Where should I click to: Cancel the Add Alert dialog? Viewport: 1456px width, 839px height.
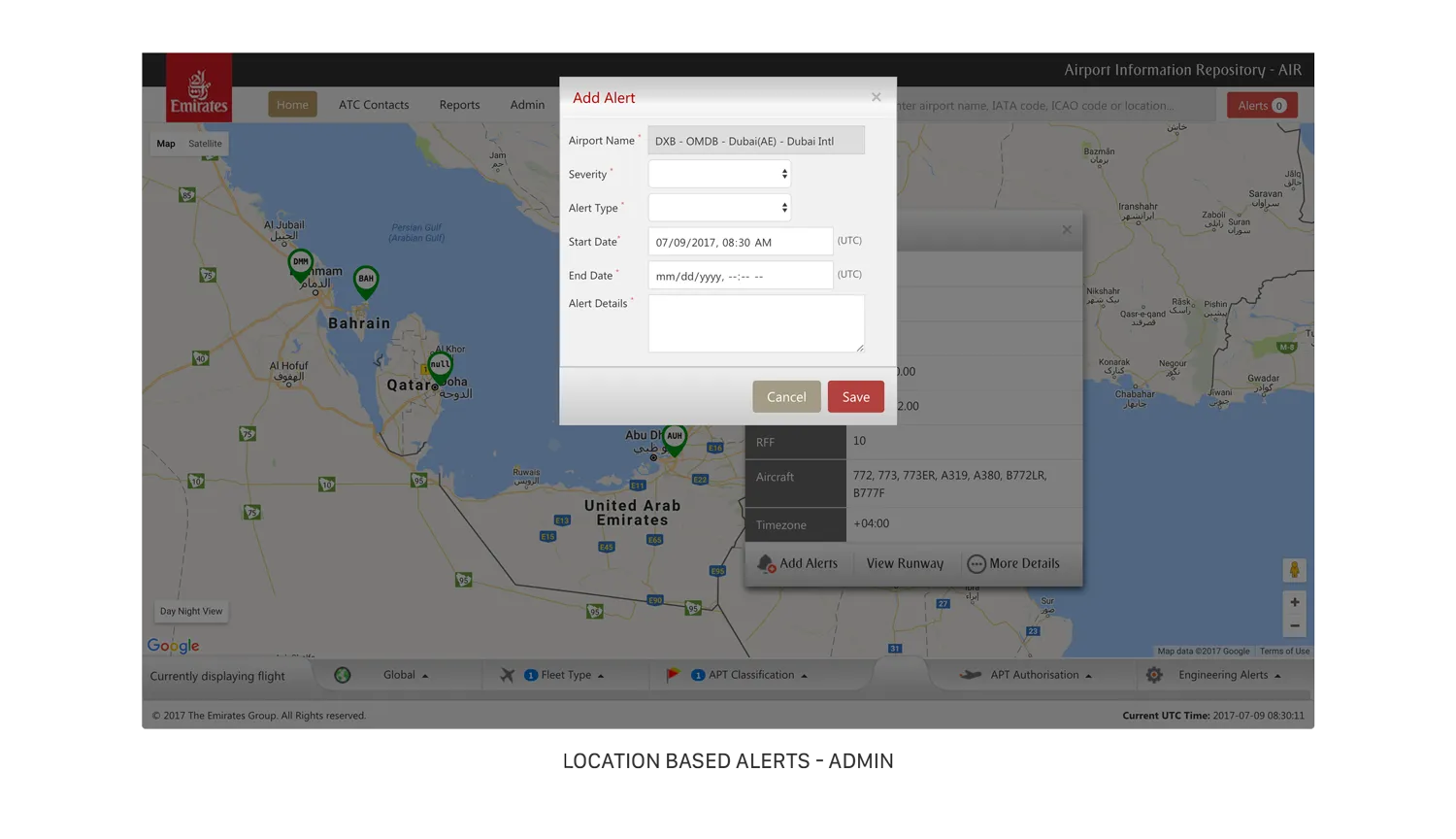click(x=786, y=397)
